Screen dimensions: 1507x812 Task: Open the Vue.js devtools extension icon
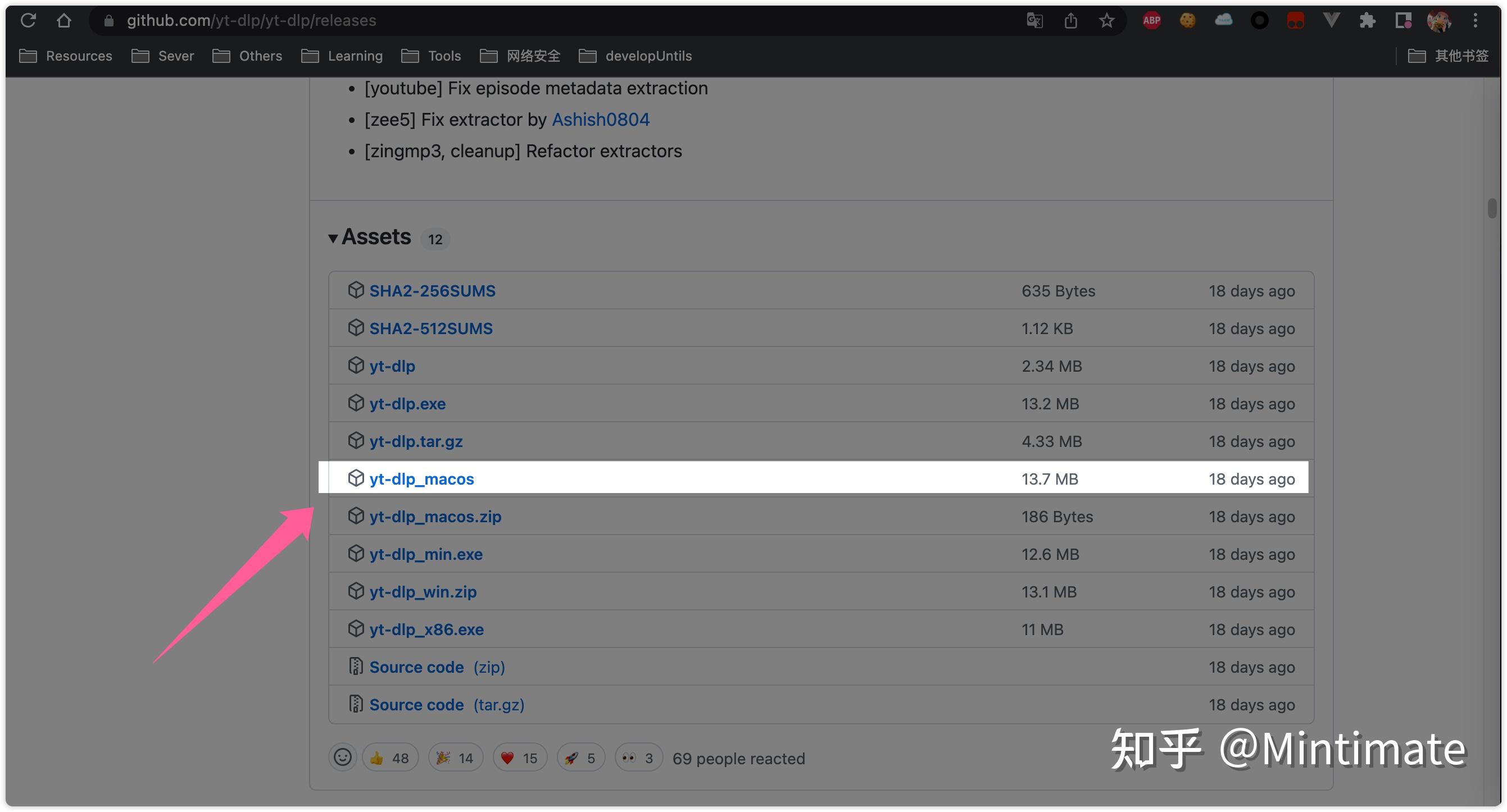click(1332, 20)
